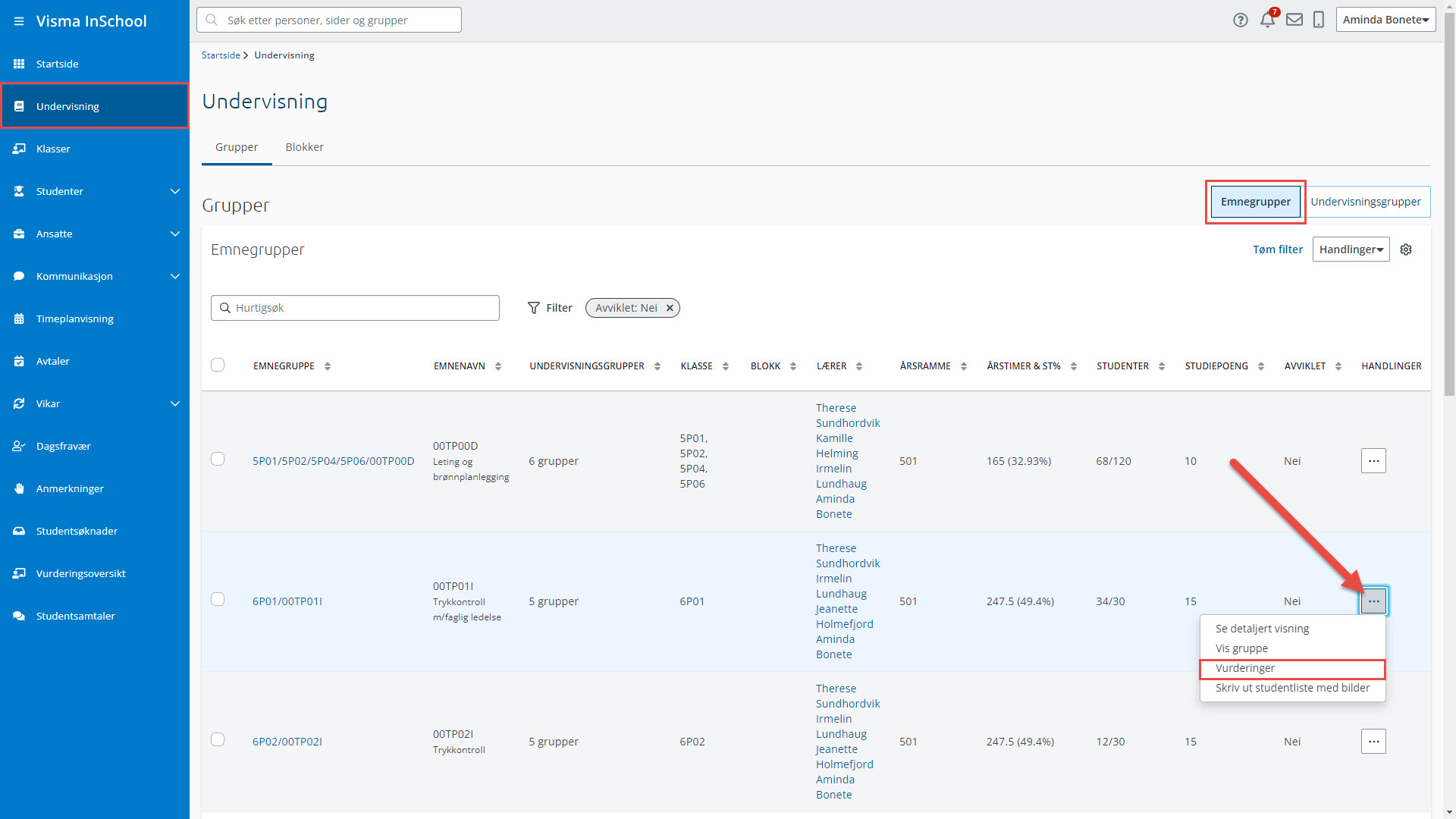Click the Filter funnel icon
Image resolution: width=1456 pixels, height=819 pixels.
tap(534, 308)
